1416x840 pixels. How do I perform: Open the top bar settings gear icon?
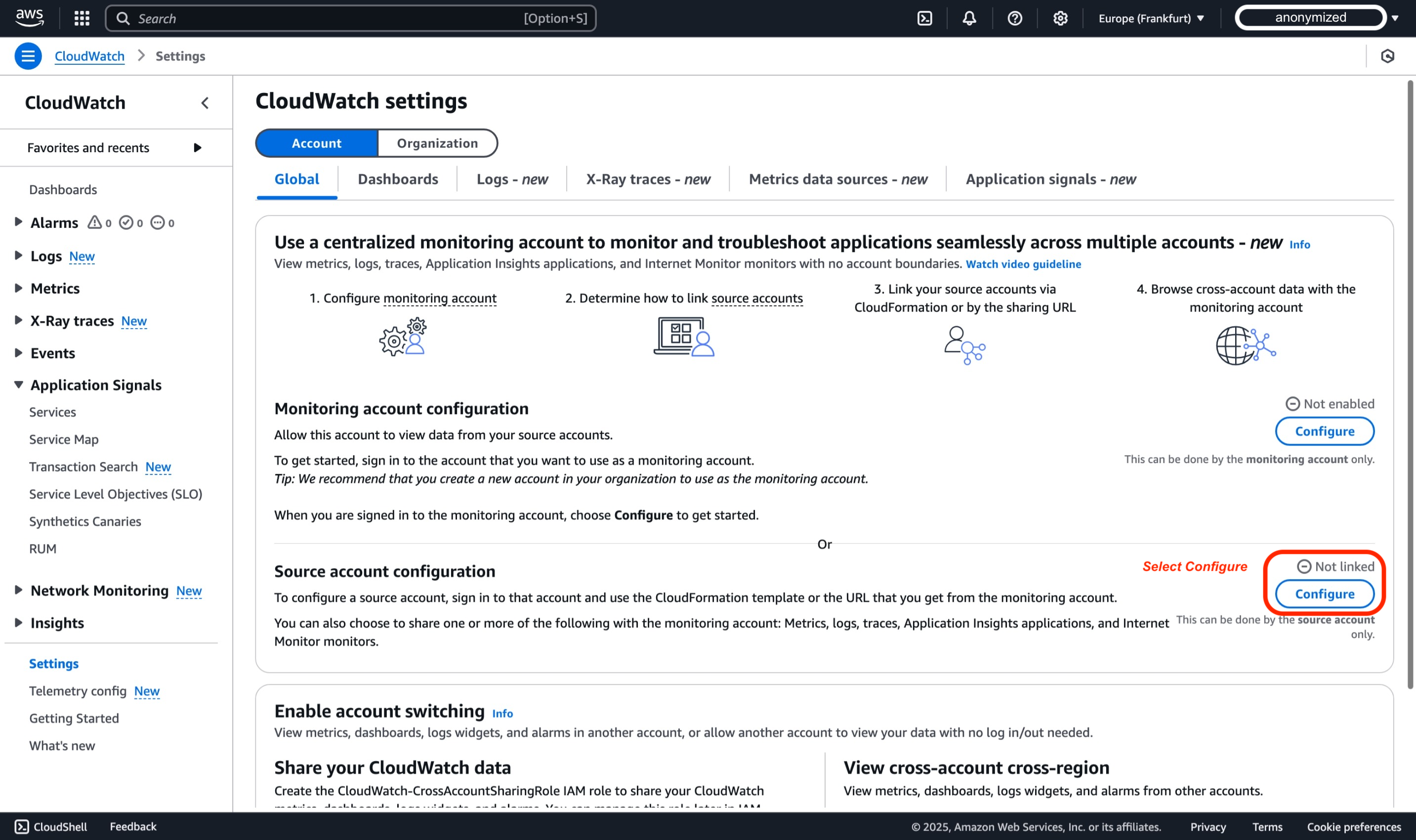click(x=1060, y=19)
